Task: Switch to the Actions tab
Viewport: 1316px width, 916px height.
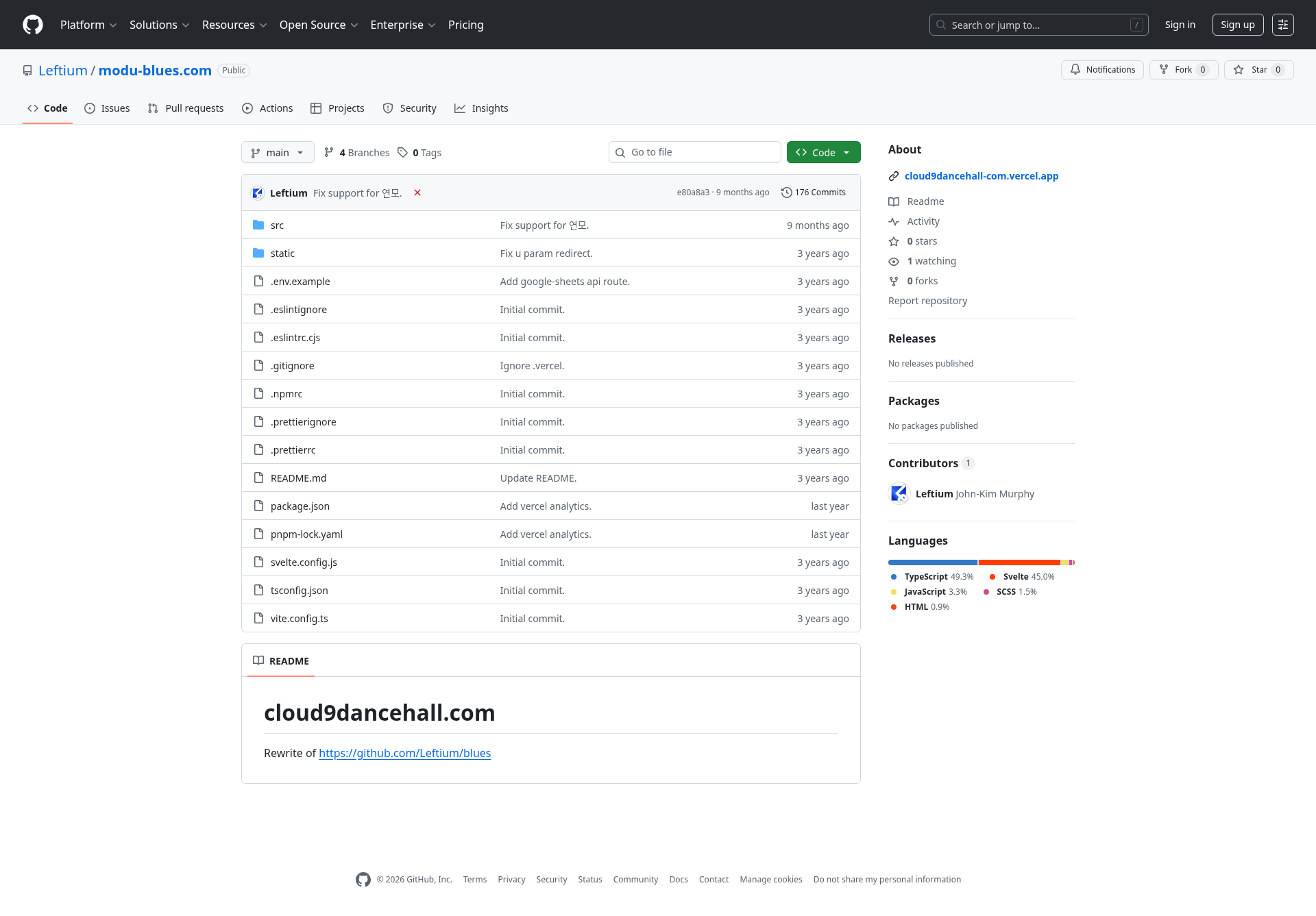Action: coord(267,108)
